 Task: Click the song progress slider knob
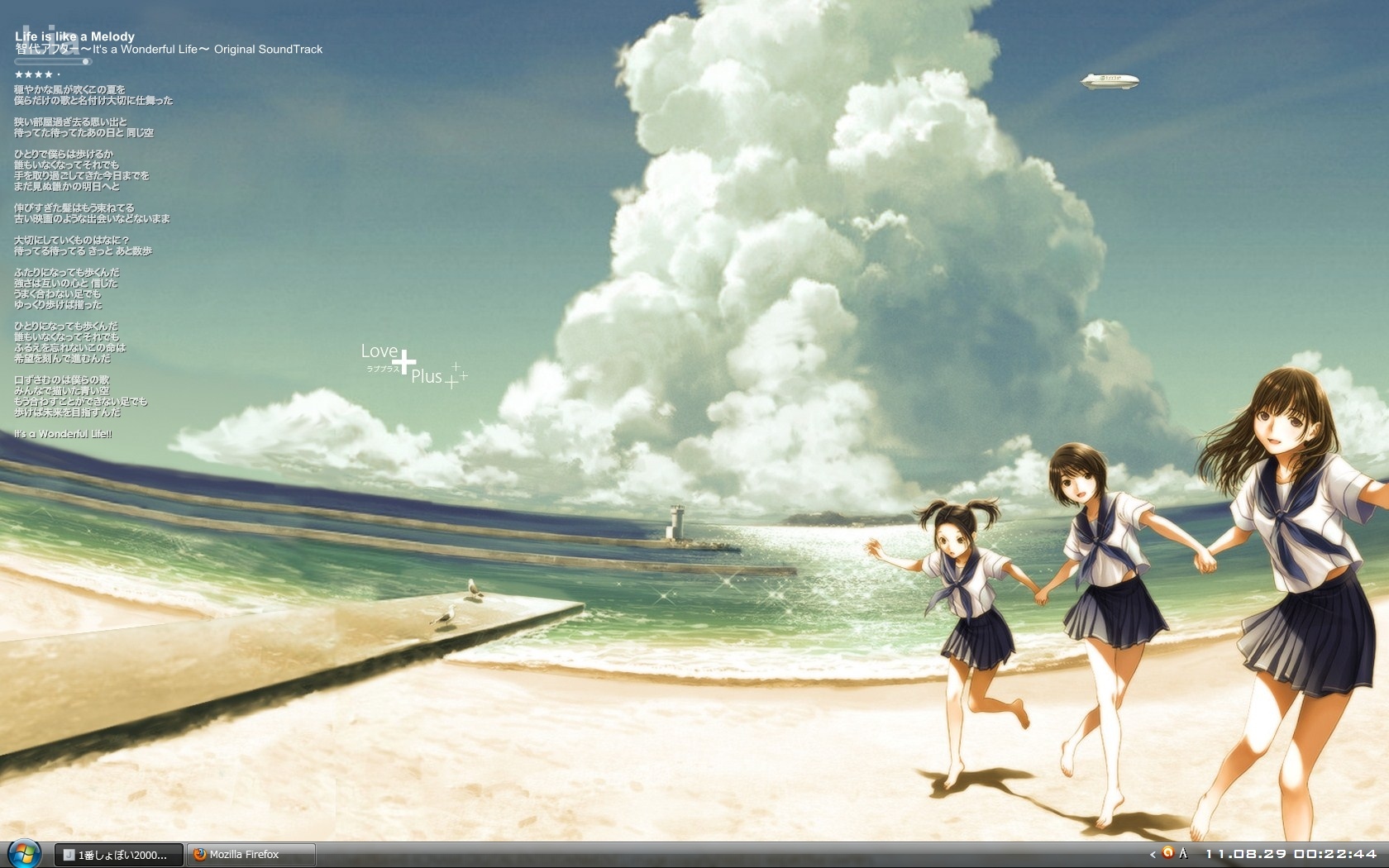tap(86, 61)
